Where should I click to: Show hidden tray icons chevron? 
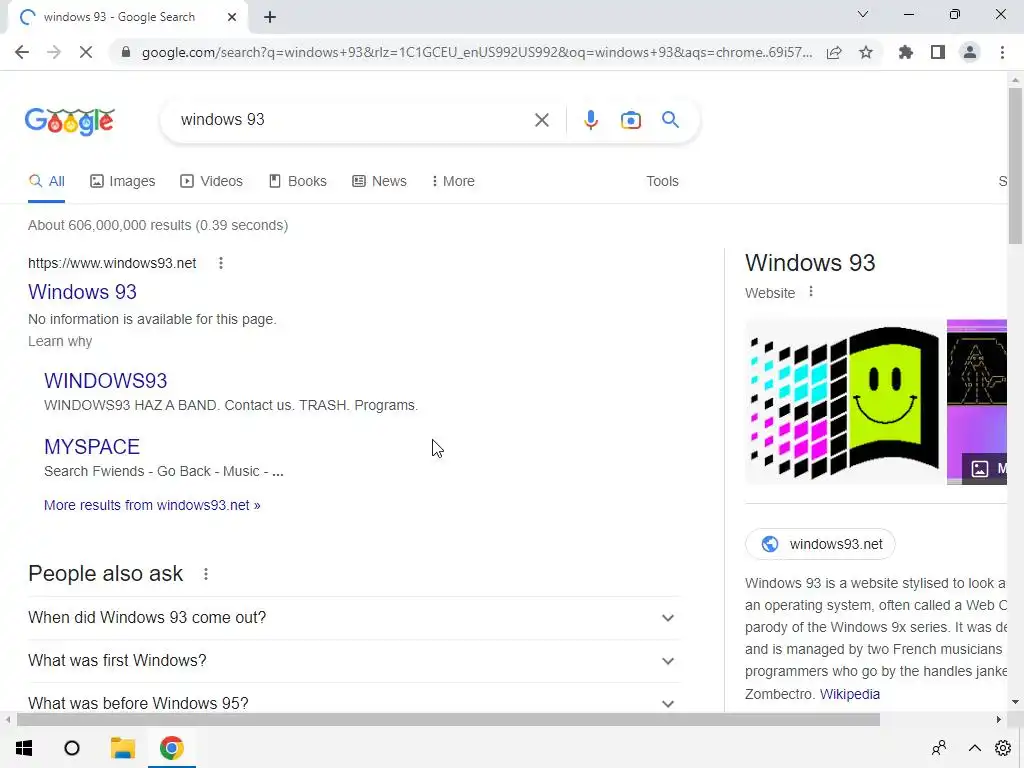(974, 748)
